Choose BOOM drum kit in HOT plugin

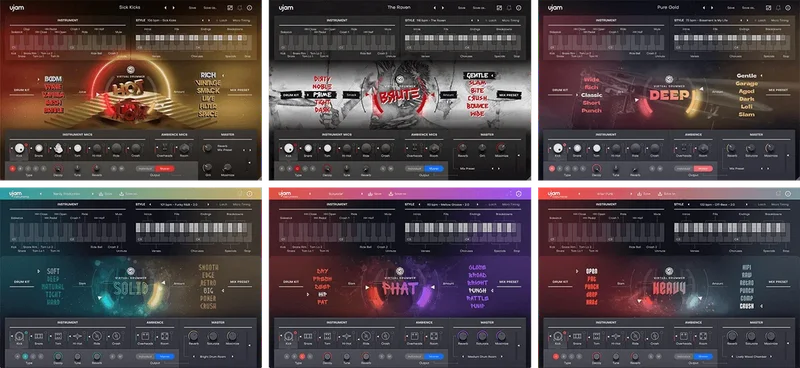[x=54, y=79]
